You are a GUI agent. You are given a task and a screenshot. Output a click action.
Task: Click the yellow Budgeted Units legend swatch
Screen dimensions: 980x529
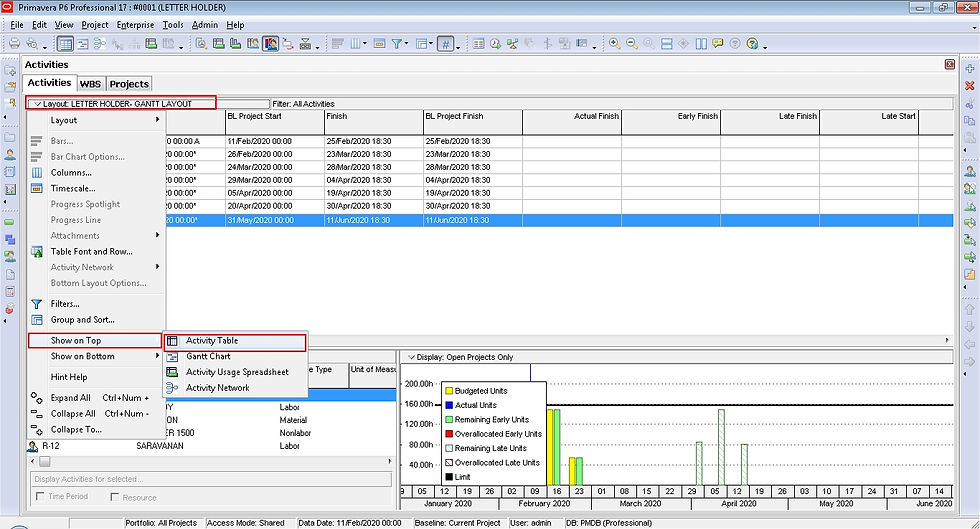coord(449,391)
